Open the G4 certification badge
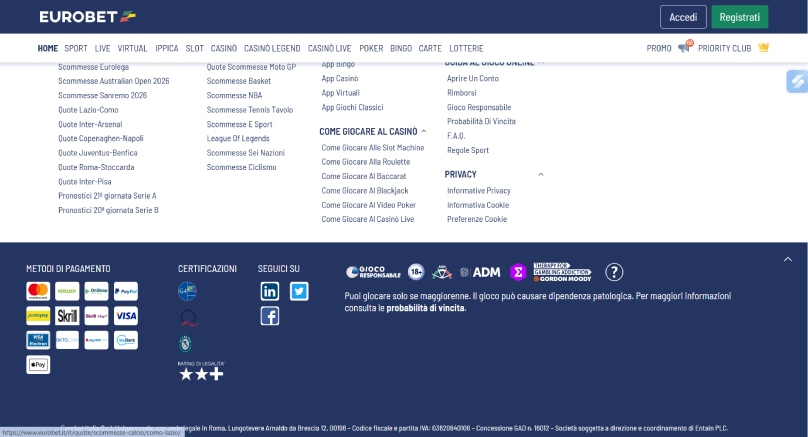This screenshot has width=808, height=437. (187, 291)
